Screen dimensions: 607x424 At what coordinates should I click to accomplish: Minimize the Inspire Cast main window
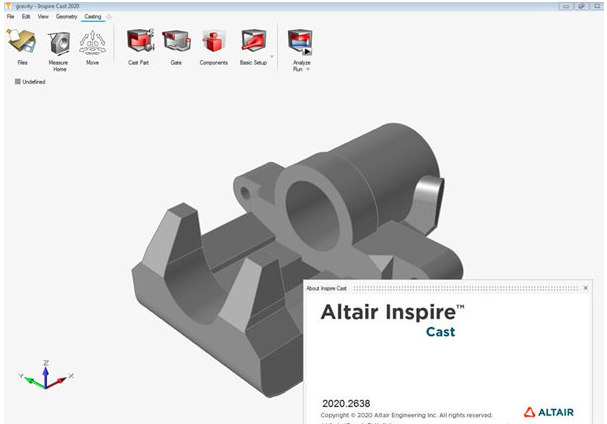click(x=566, y=6)
